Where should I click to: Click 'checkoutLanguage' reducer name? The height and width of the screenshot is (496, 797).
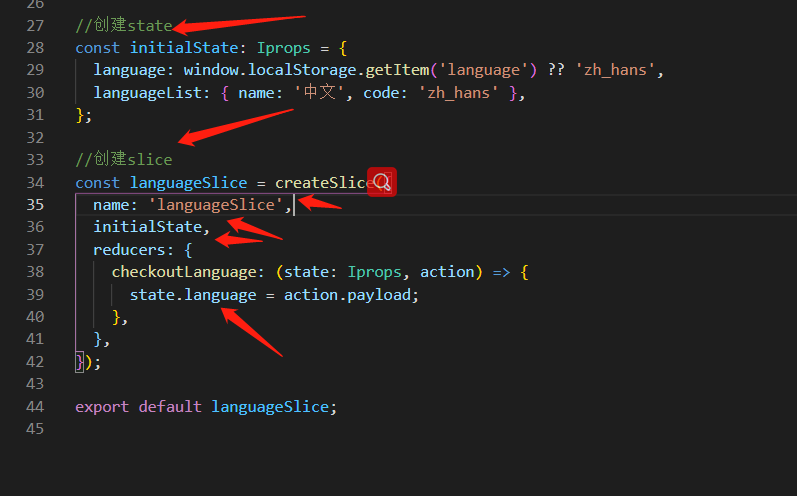click(184, 272)
